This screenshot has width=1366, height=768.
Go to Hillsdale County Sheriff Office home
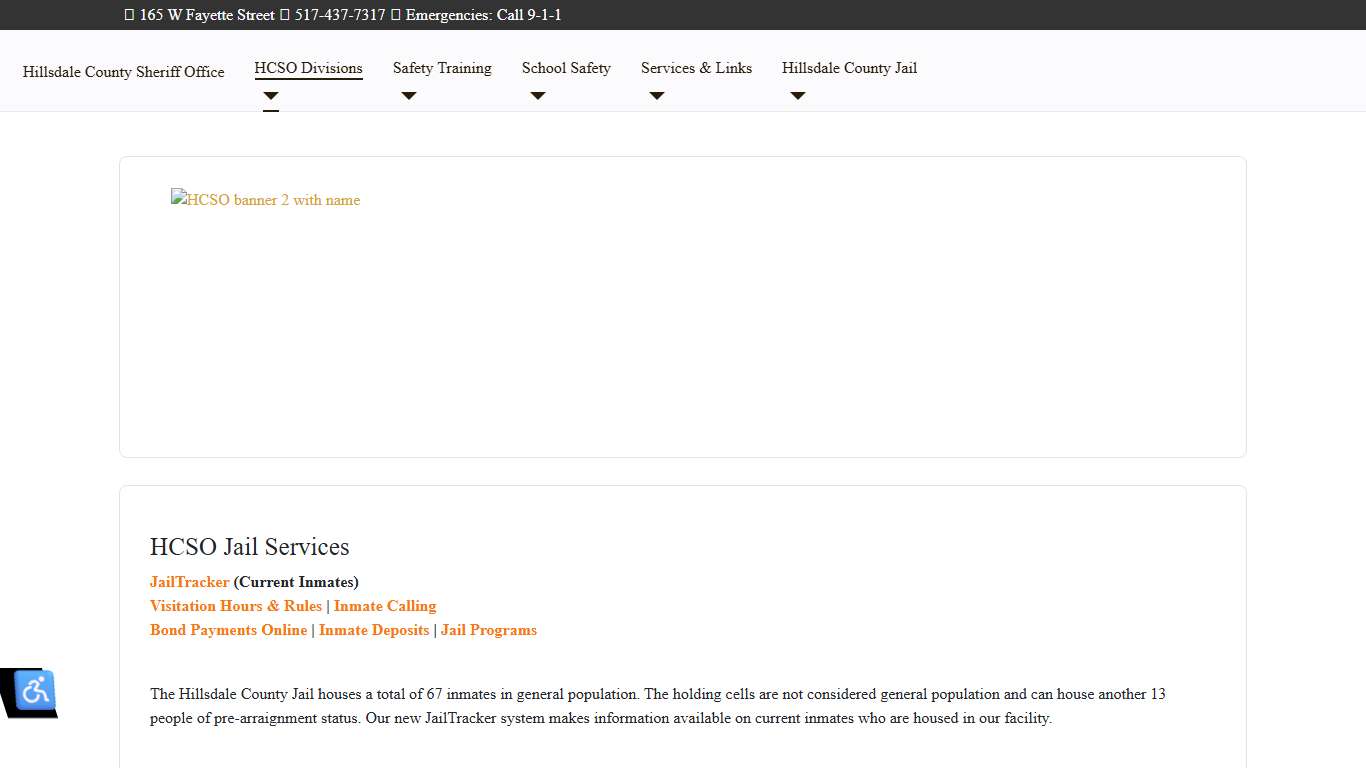click(x=124, y=72)
